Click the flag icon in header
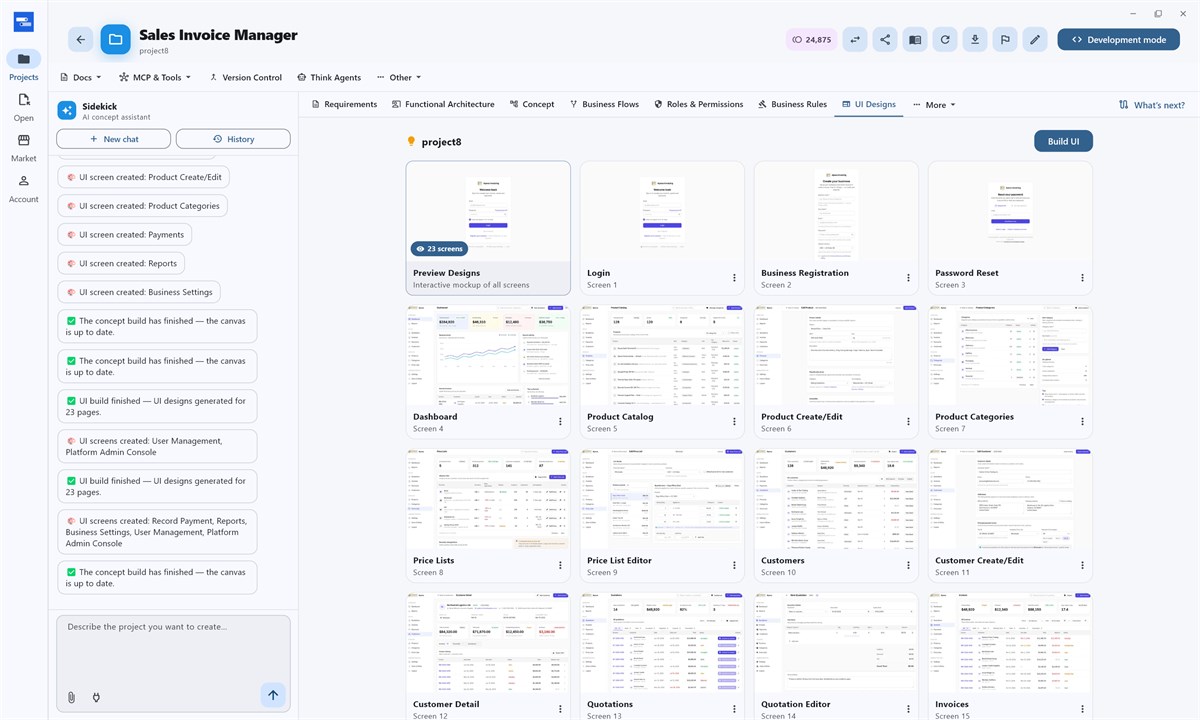The width and height of the screenshot is (1200, 720). (x=1005, y=40)
